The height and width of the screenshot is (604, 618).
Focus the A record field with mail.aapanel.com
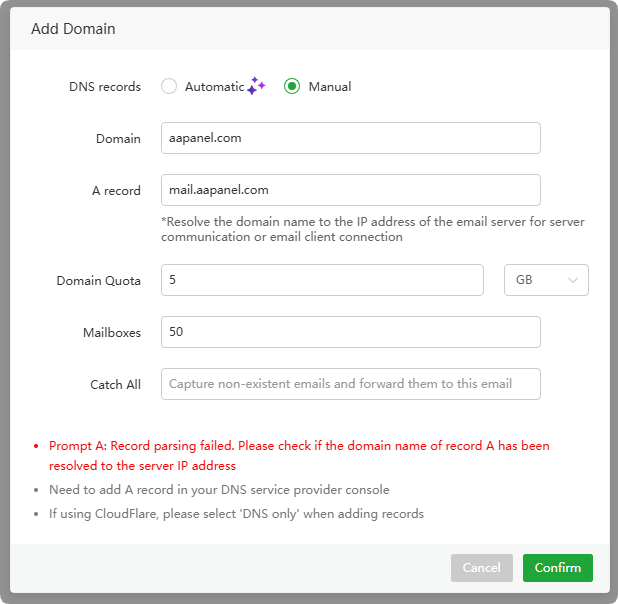coord(350,190)
